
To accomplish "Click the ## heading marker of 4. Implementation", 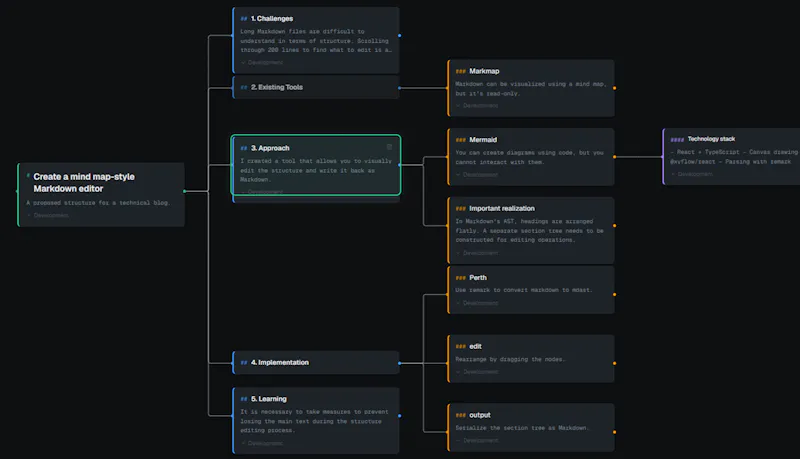I will tap(244, 363).
